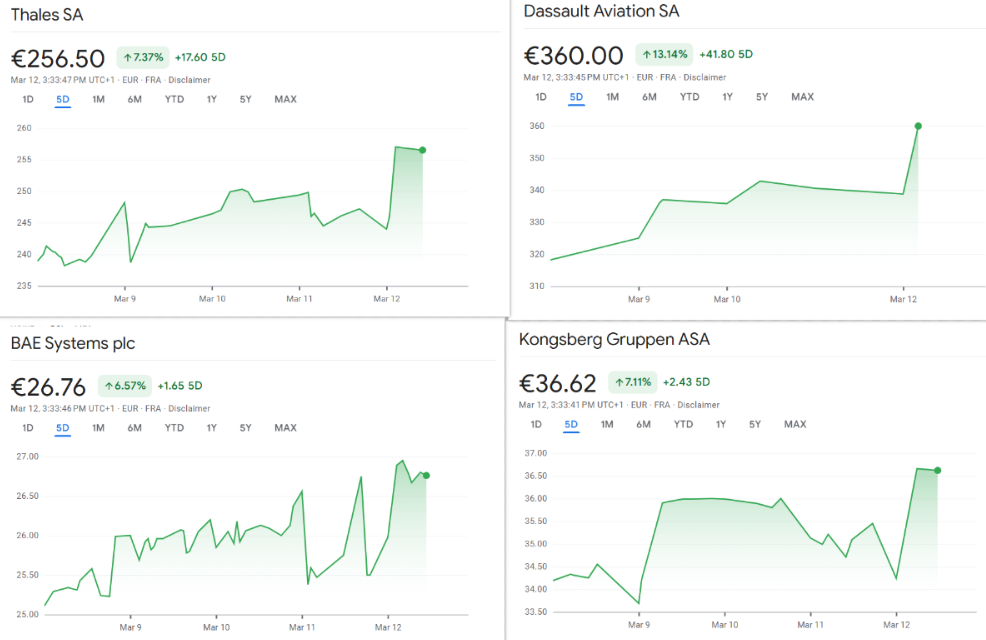Click Disclaimer link under Dassault Aviation price
Screen dimensions: 986x640
point(704,77)
